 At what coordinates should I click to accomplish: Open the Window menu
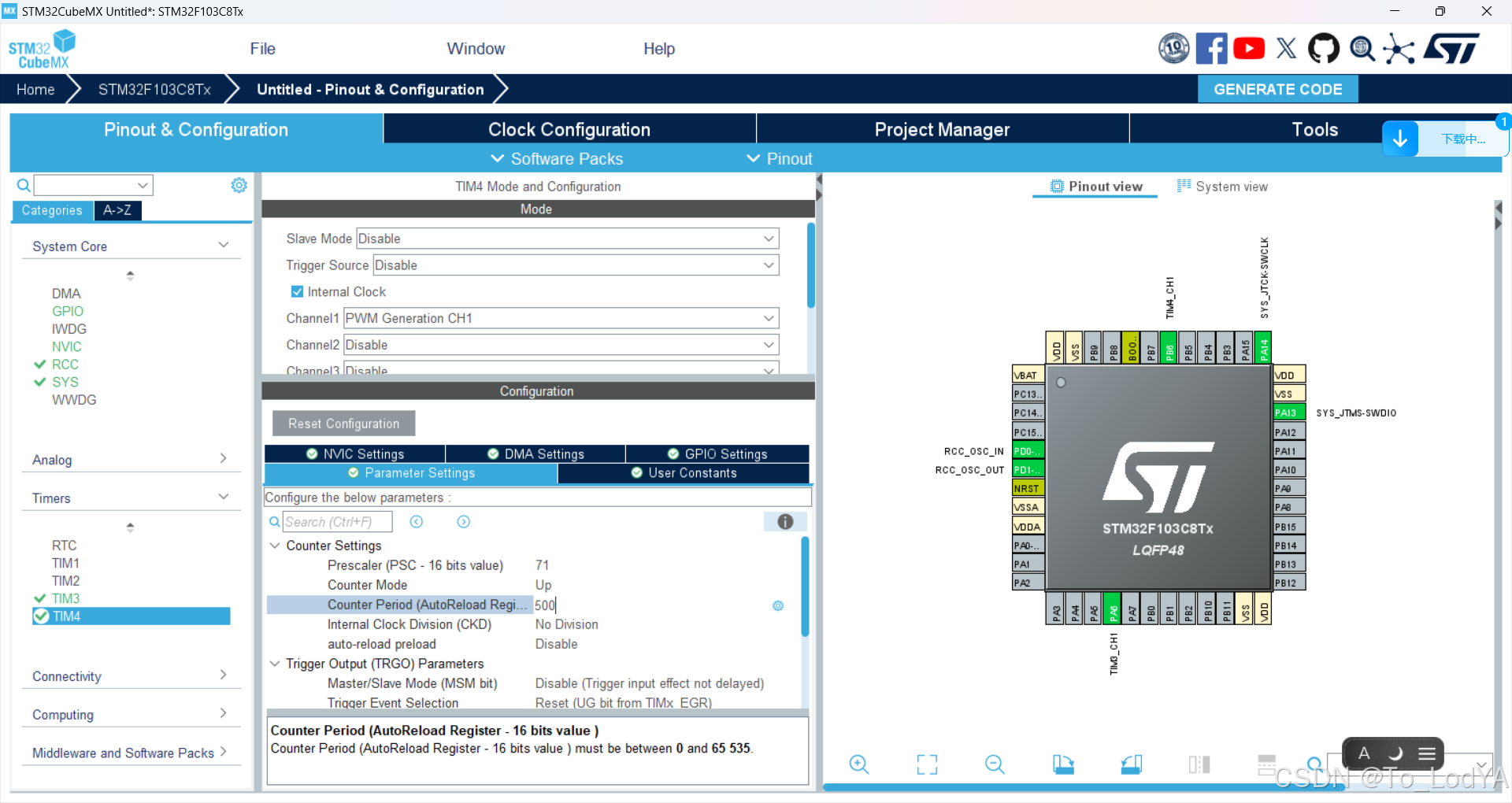pos(476,49)
